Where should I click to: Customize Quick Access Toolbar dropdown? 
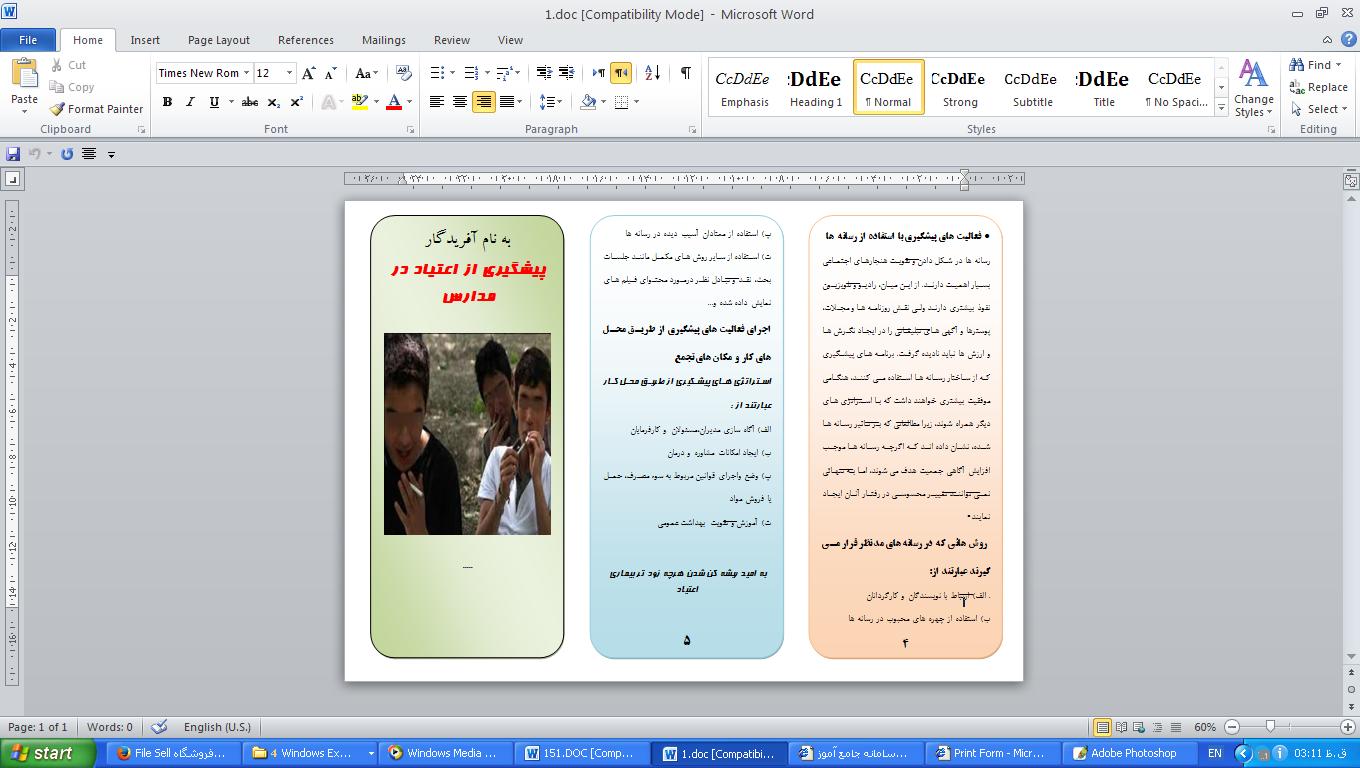pyautogui.click(x=111, y=154)
